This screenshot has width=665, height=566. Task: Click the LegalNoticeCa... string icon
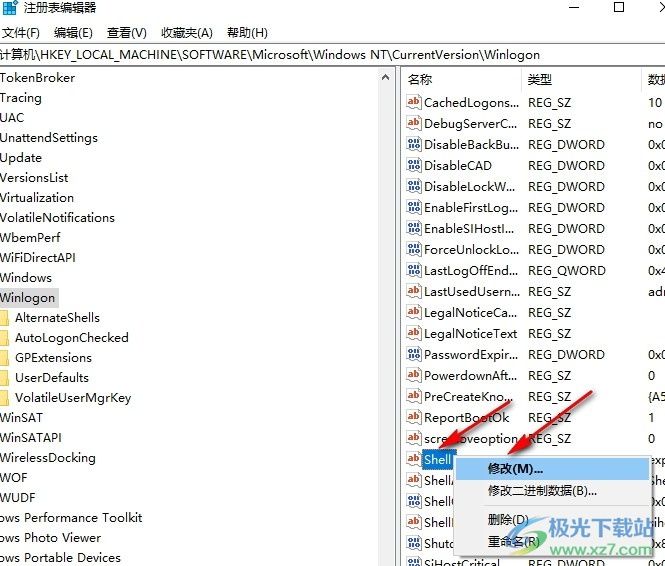414,312
